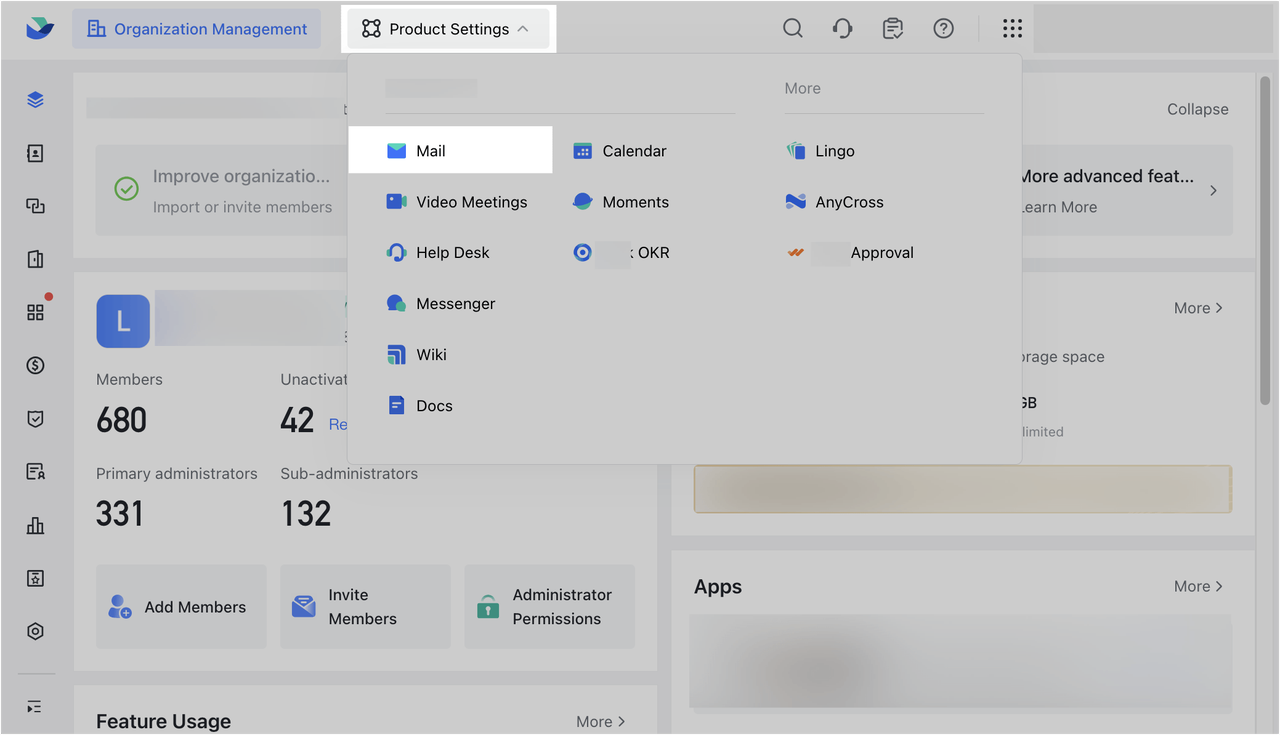Switch to Organization Management
This screenshot has width=1280, height=735.
pyautogui.click(x=196, y=28)
